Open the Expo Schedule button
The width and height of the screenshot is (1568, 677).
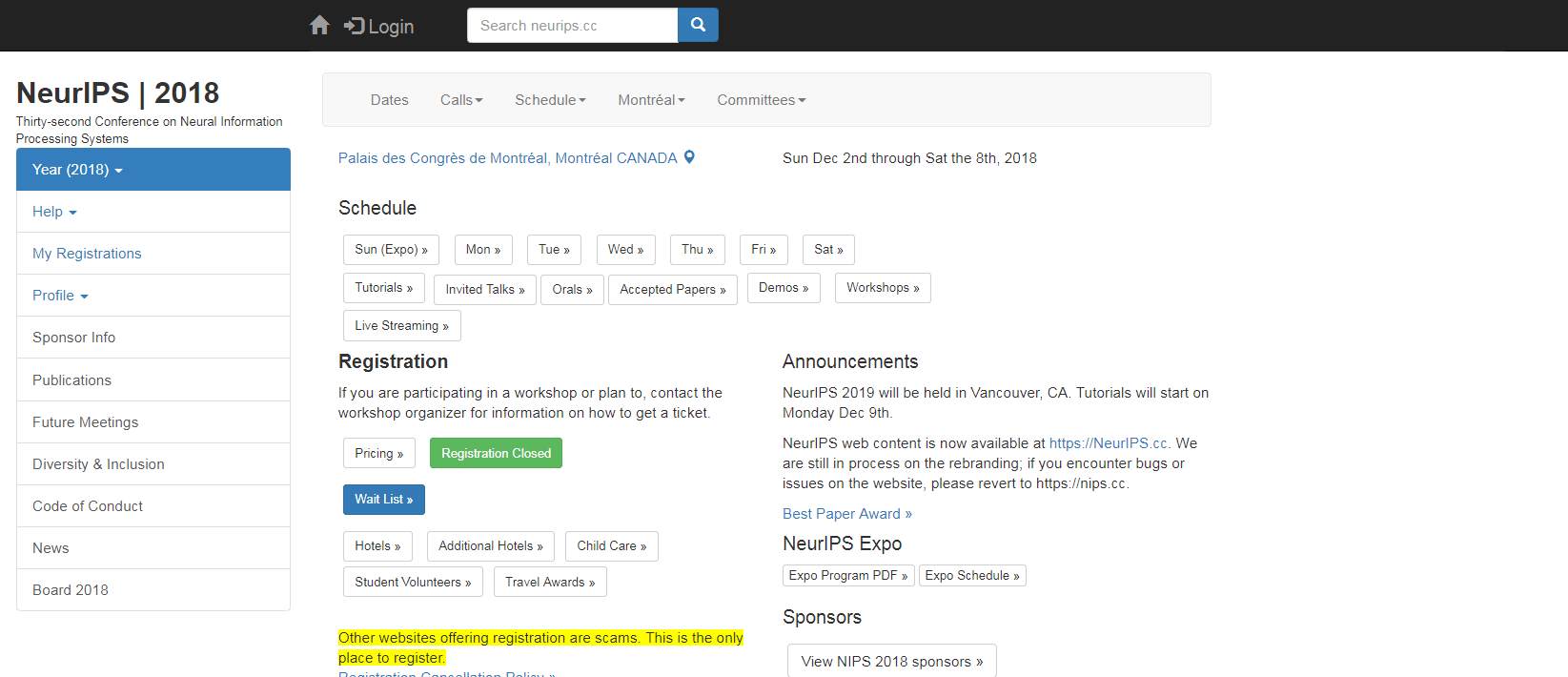coord(972,576)
